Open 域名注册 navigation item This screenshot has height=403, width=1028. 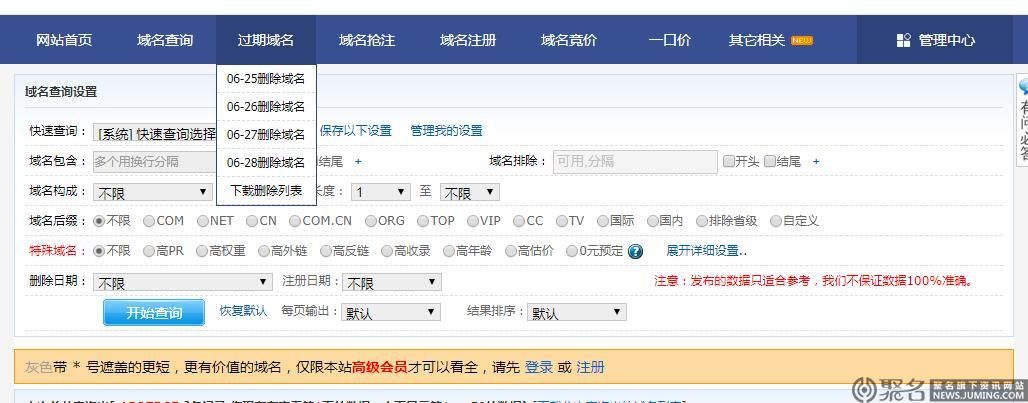468,40
